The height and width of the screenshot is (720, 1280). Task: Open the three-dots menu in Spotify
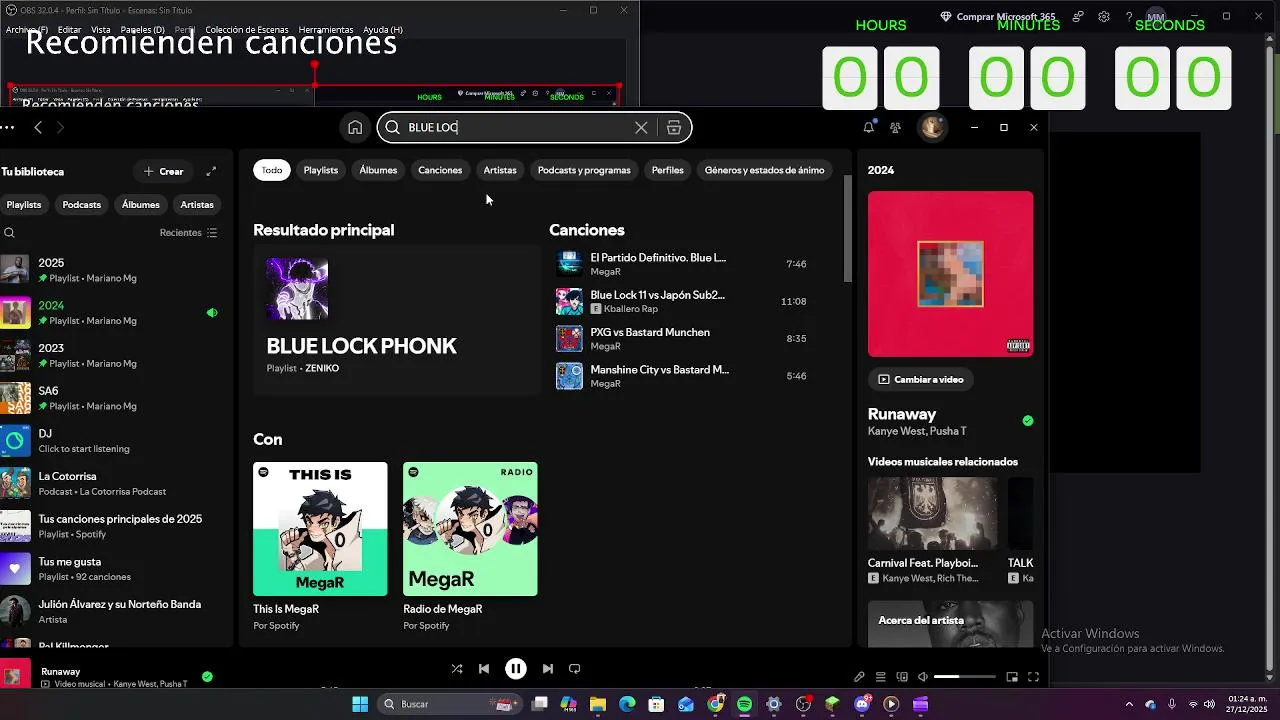(7, 127)
